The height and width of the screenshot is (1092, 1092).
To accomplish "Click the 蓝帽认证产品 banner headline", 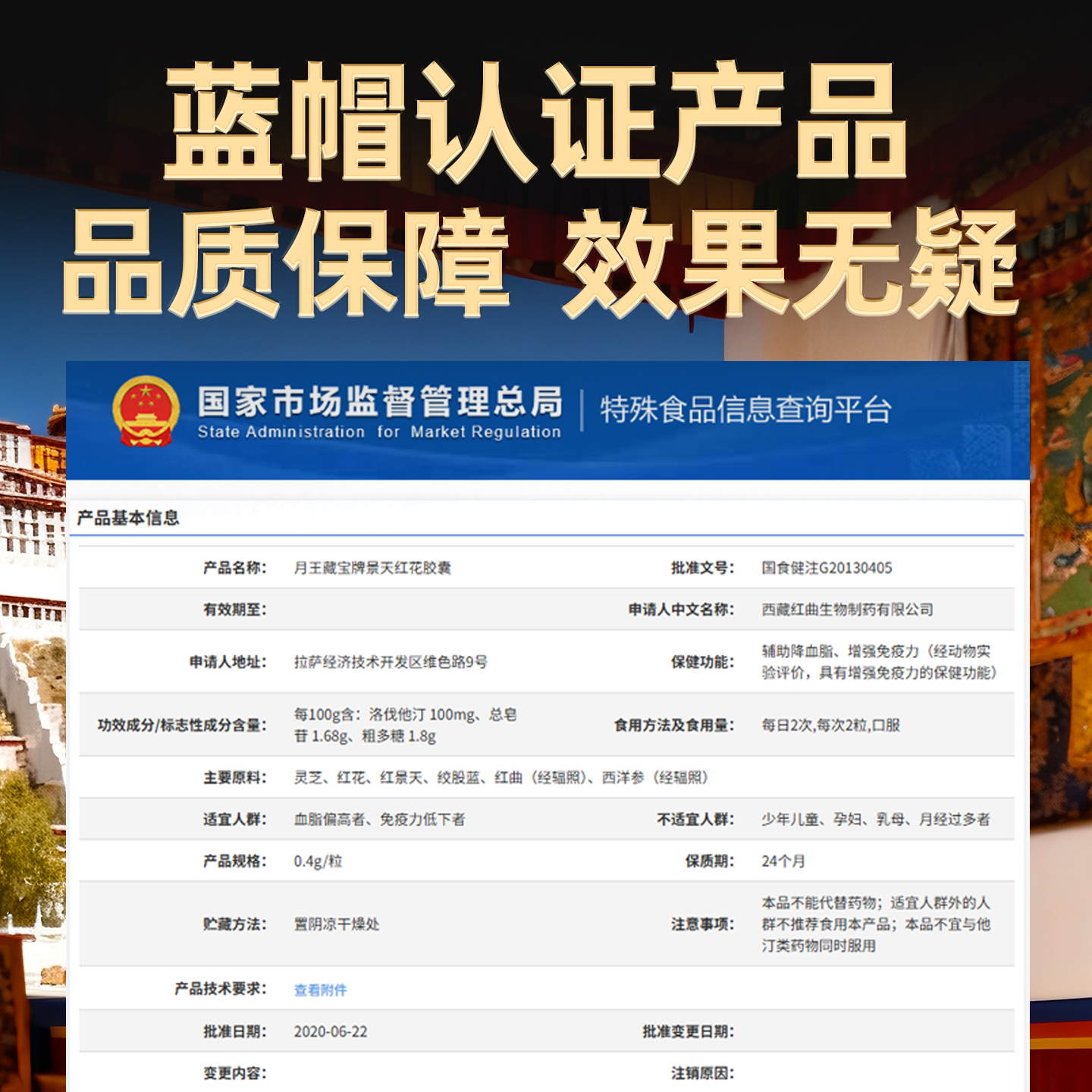I will click(x=535, y=121).
